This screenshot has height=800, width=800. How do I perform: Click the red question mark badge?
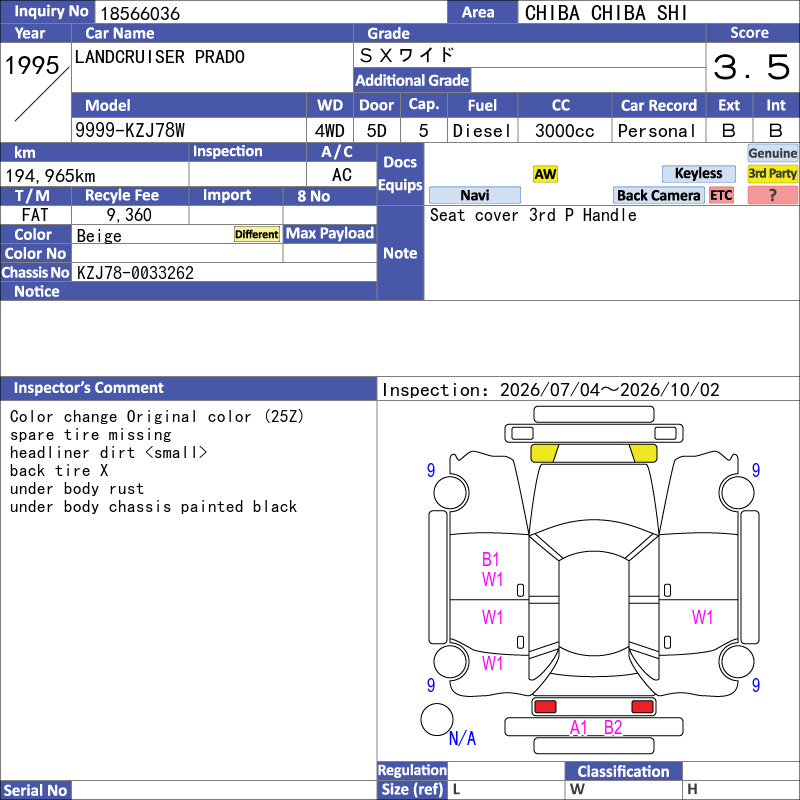coord(772,195)
